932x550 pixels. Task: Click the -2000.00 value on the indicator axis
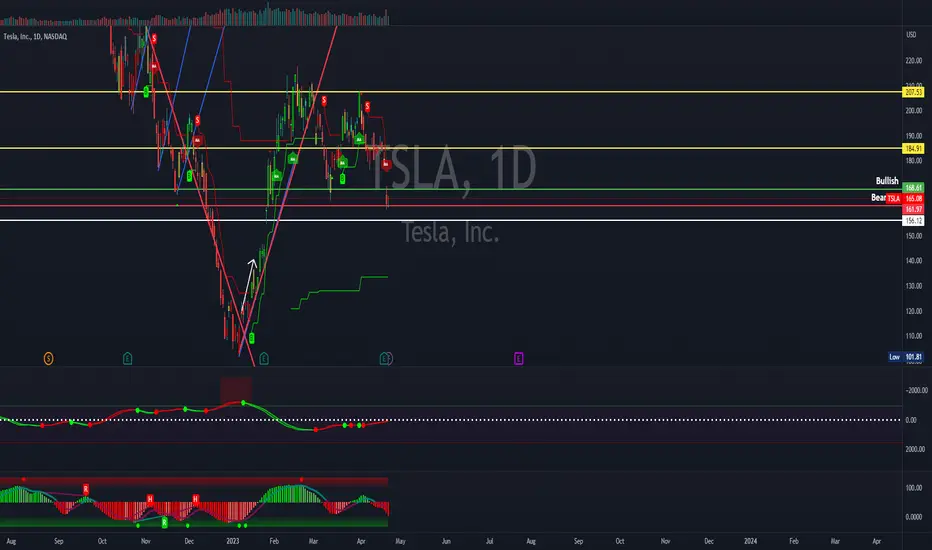coord(916,391)
